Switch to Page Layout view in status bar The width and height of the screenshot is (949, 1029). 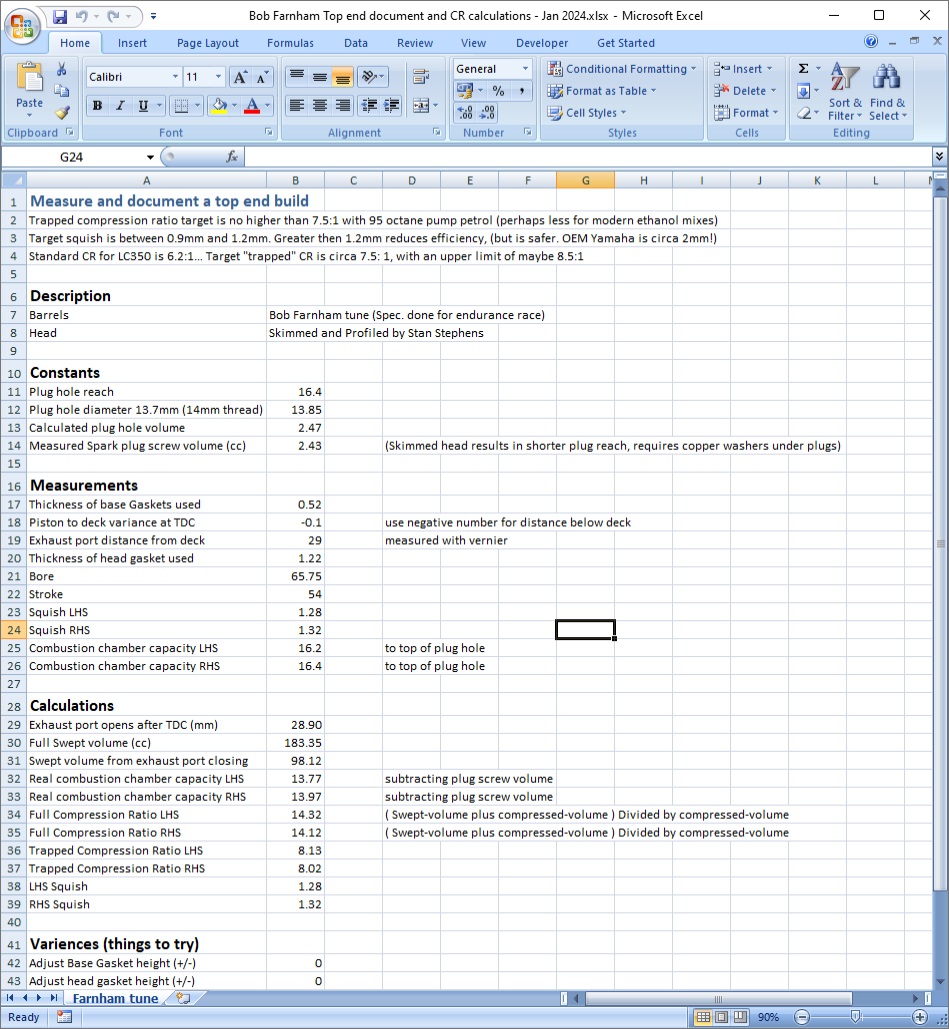721,1017
